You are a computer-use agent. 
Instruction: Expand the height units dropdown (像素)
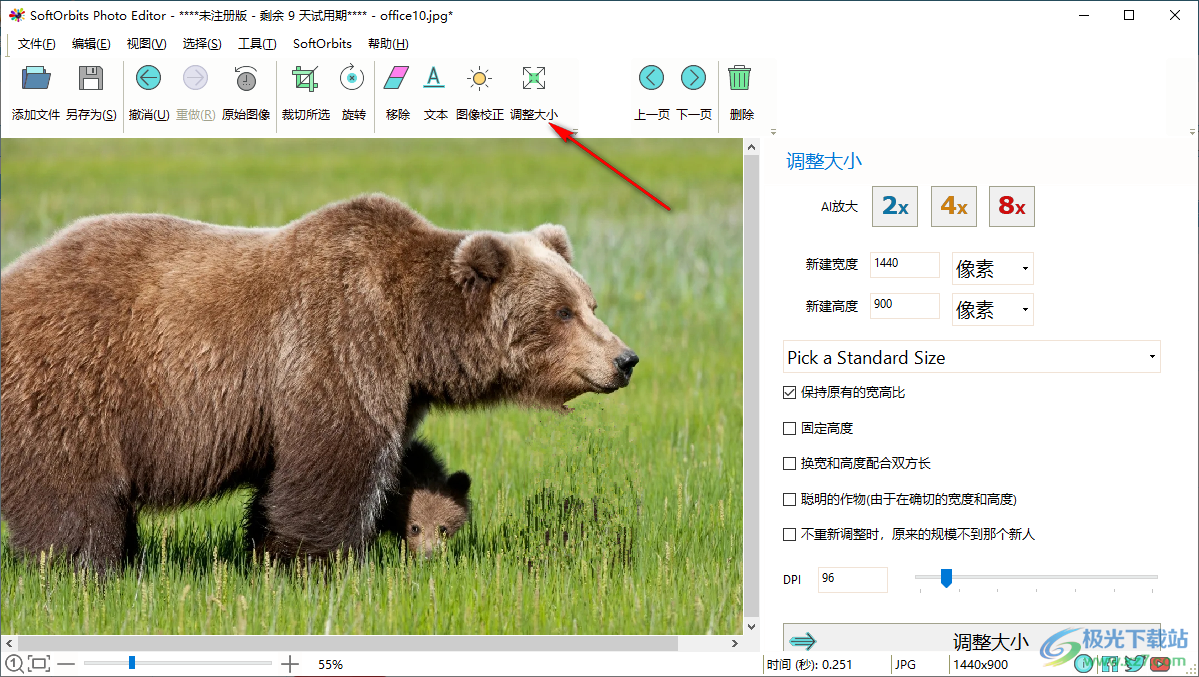tap(992, 308)
